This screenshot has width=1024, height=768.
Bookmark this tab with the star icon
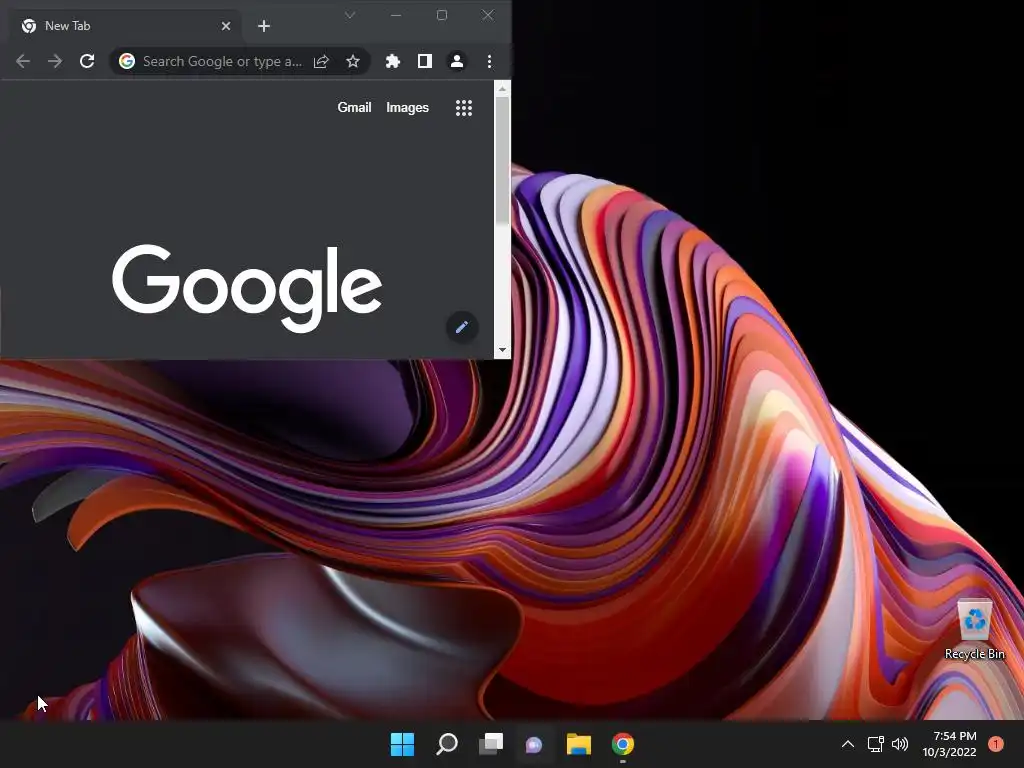[x=353, y=61]
